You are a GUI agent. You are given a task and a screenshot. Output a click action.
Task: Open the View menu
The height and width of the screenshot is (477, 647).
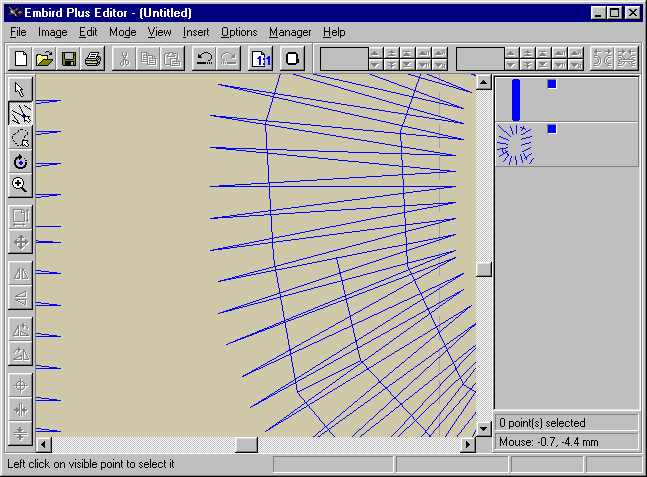coord(159,32)
